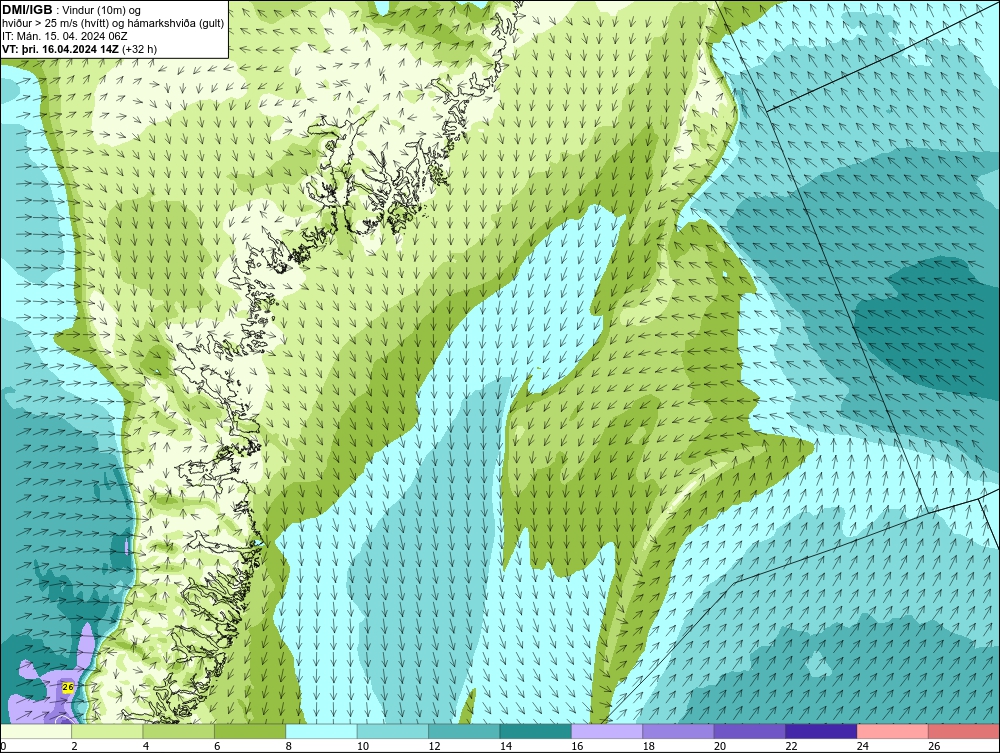Click the hviður > 25 m/s description line
1000x753 pixels.
(x=113, y=24)
